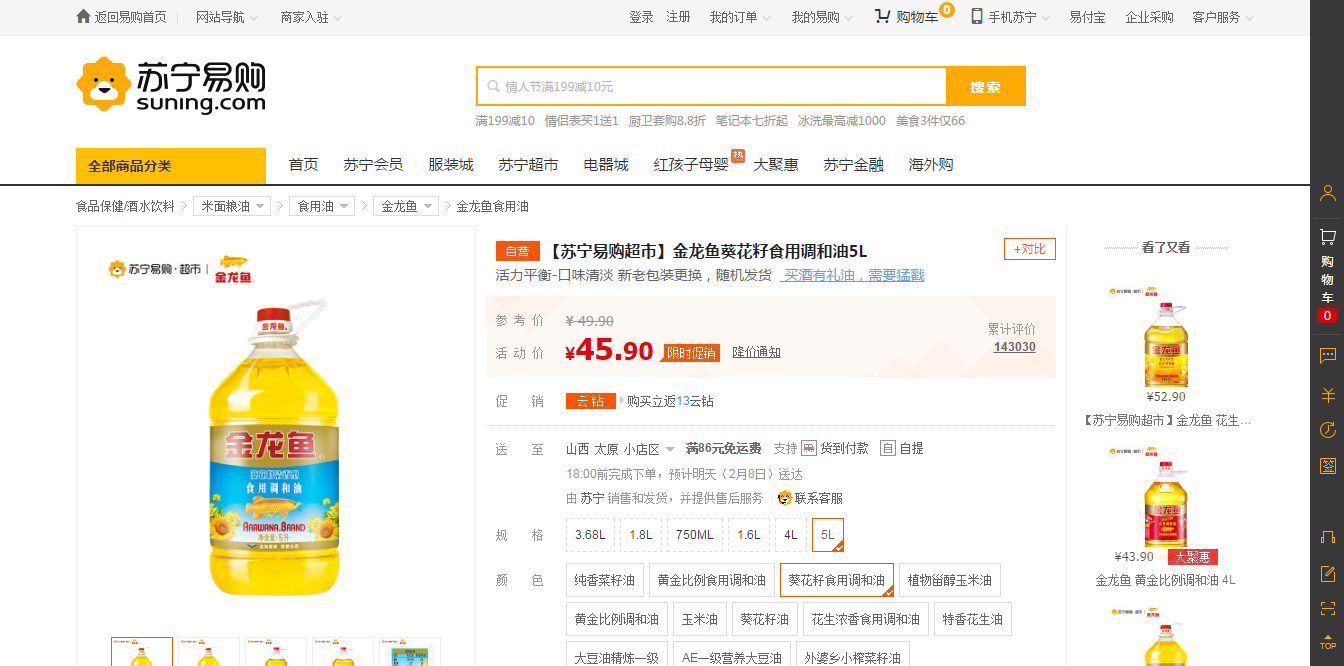Select the 1.6L size option
The image size is (1344, 666).
click(x=749, y=534)
